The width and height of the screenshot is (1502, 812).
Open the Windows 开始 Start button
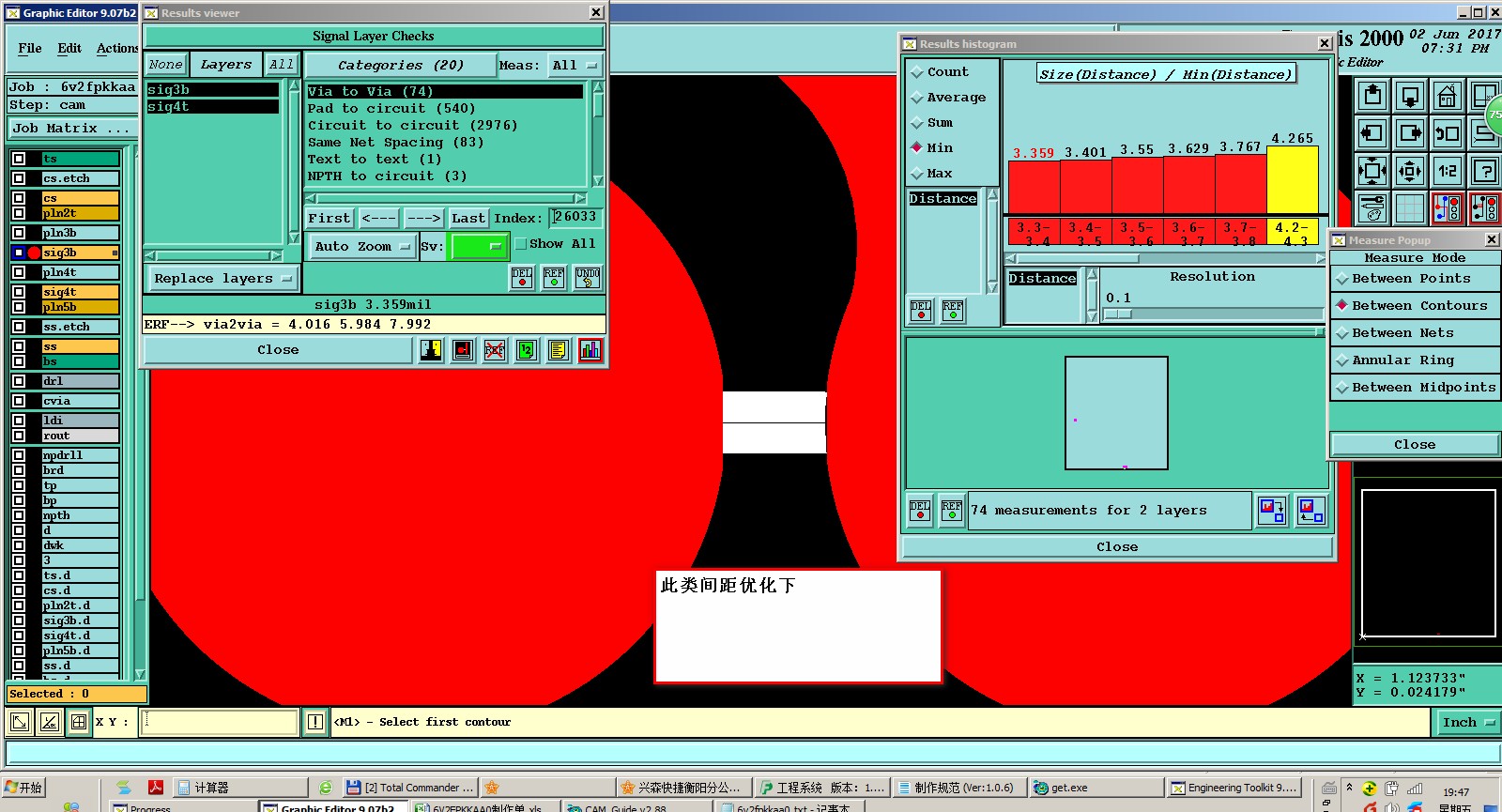coord(24,788)
